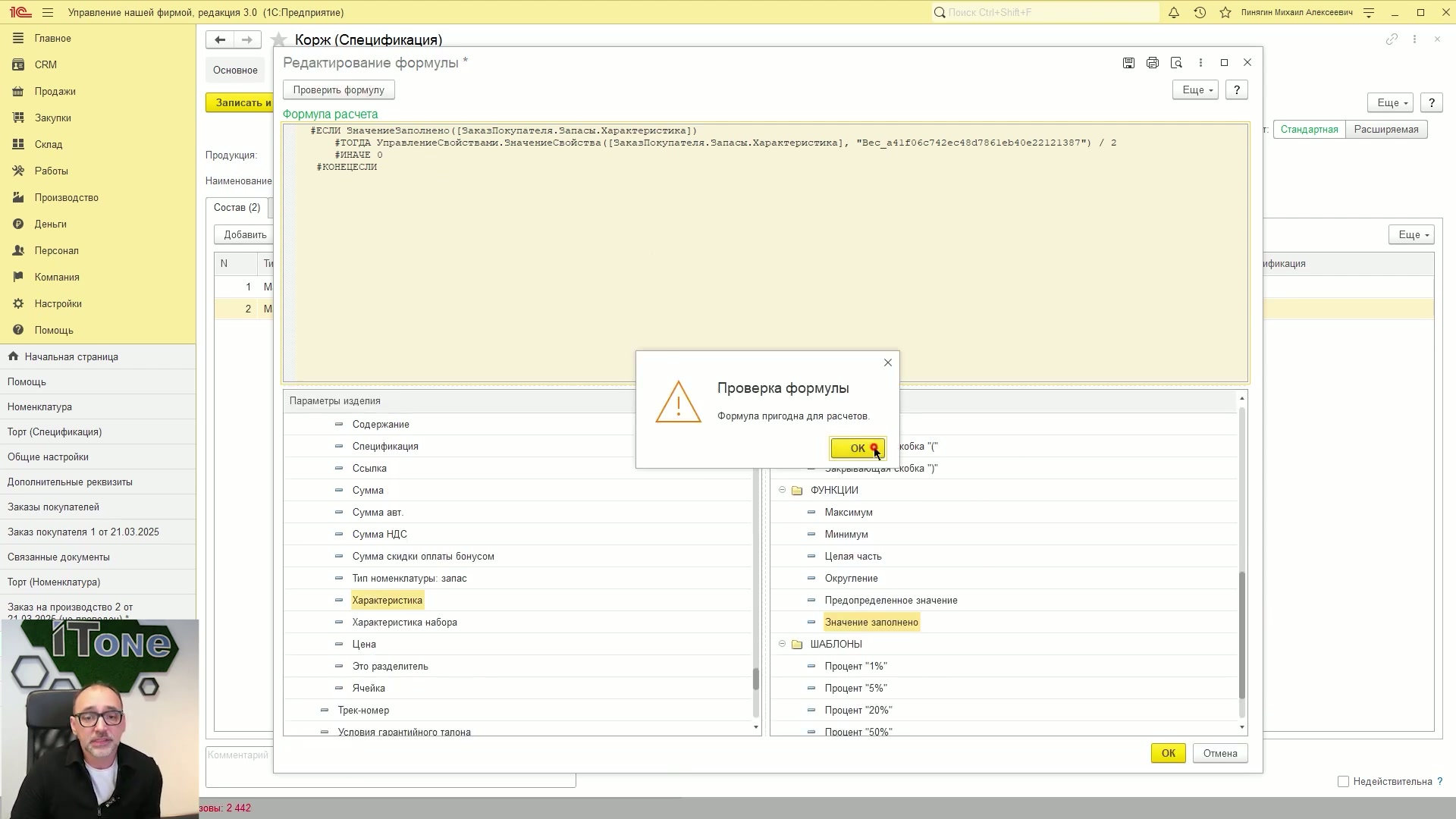Pick the Процент "5%" template
This screenshot has width=1456, height=819.
(x=855, y=688)
